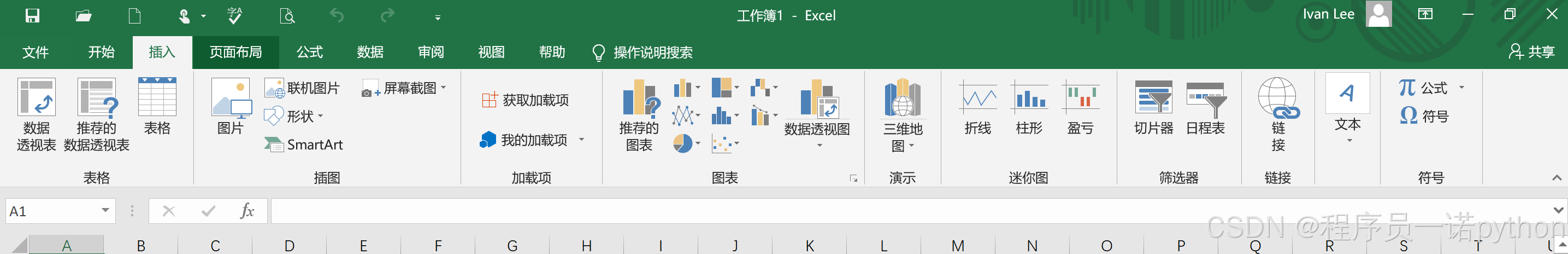Image resolution: width=1568 pixels, height=254 pixels.
Task: Click the Open folder icon in quick access toolbar
Action: 84,15
